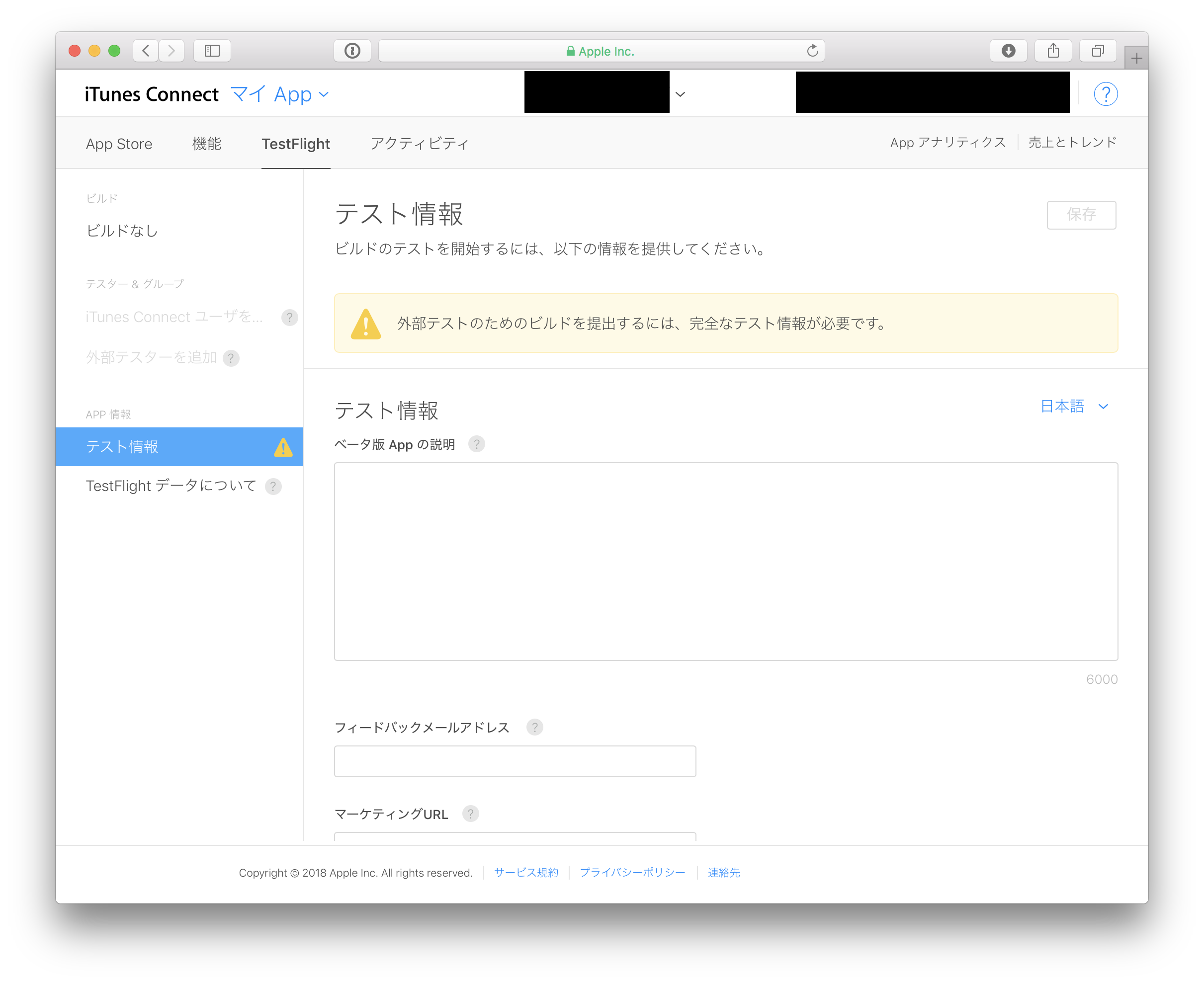Click the Safari downloads progress indicator
The image size is (1204, 983).
click(x=1008, y=50)
